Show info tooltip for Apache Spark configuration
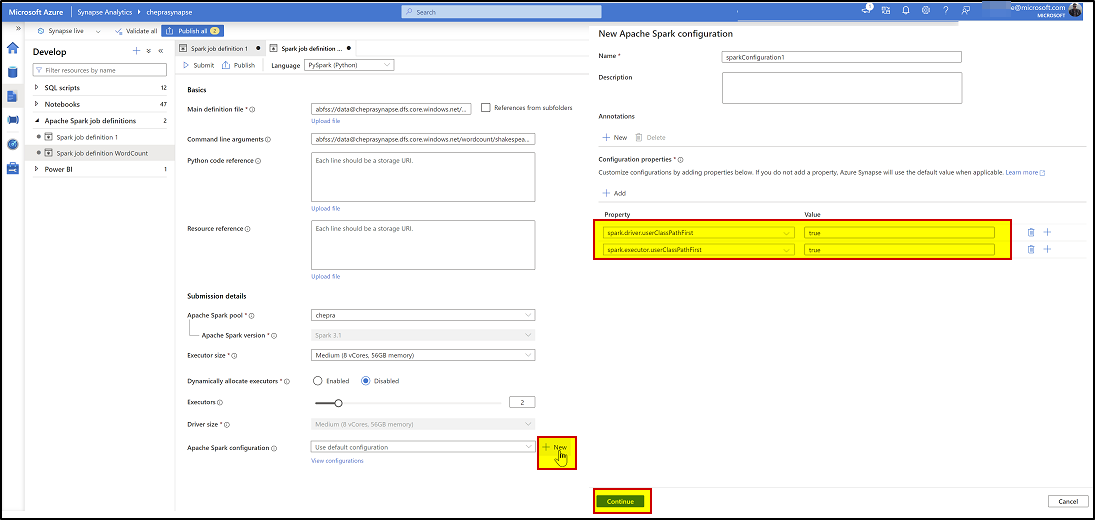1095x520 pixels. (x=274, y=448)
